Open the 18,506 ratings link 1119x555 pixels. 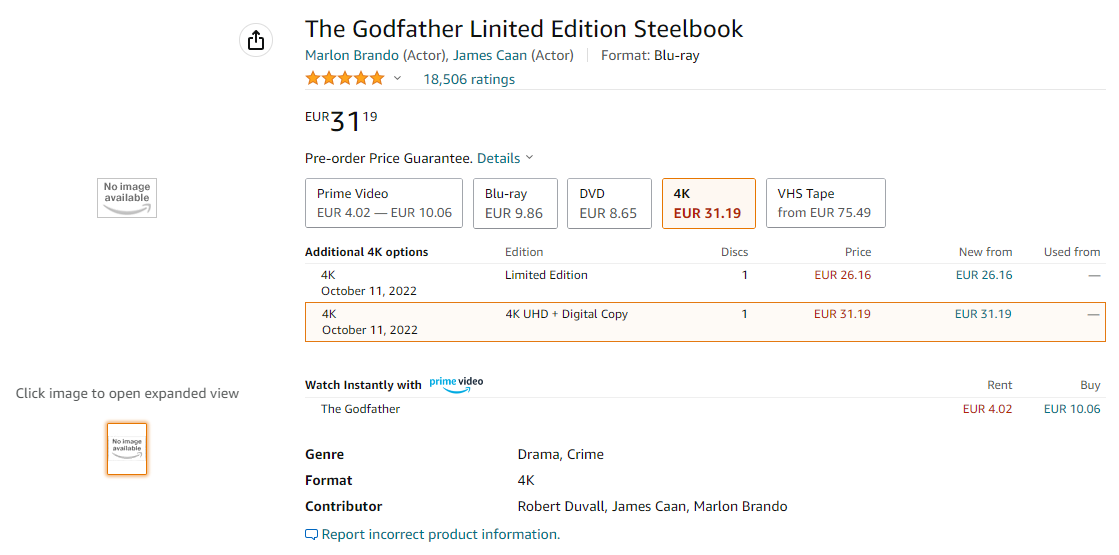pos(469,79)
